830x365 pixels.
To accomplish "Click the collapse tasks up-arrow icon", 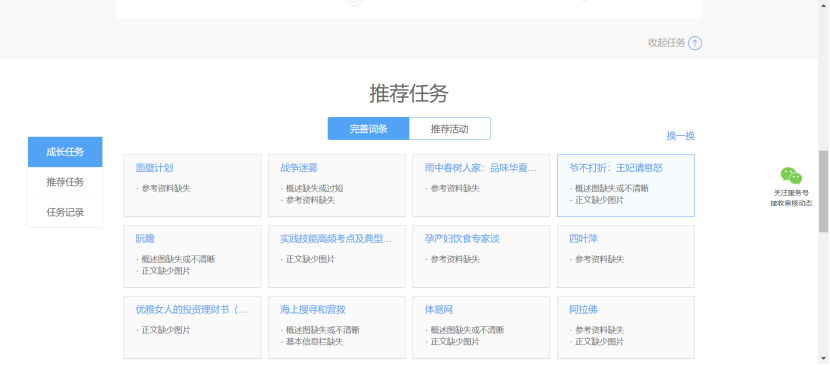I will click(695, 43).
